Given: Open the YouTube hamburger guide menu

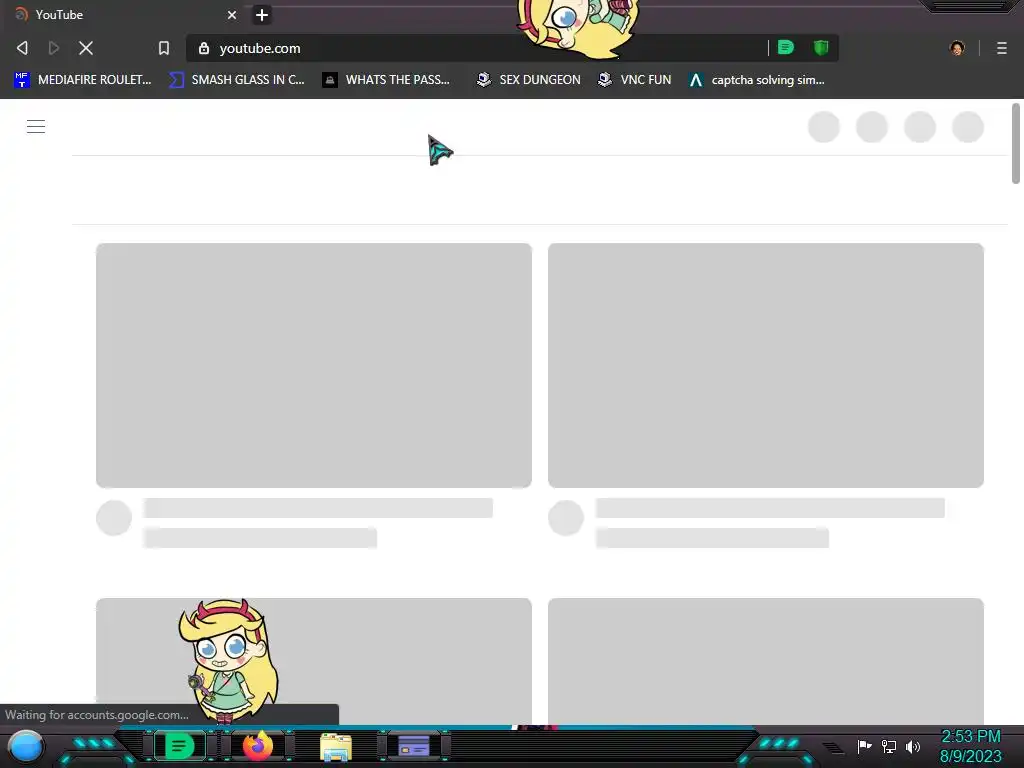Looking at the screenshot, I should click(x=36, y=127).
